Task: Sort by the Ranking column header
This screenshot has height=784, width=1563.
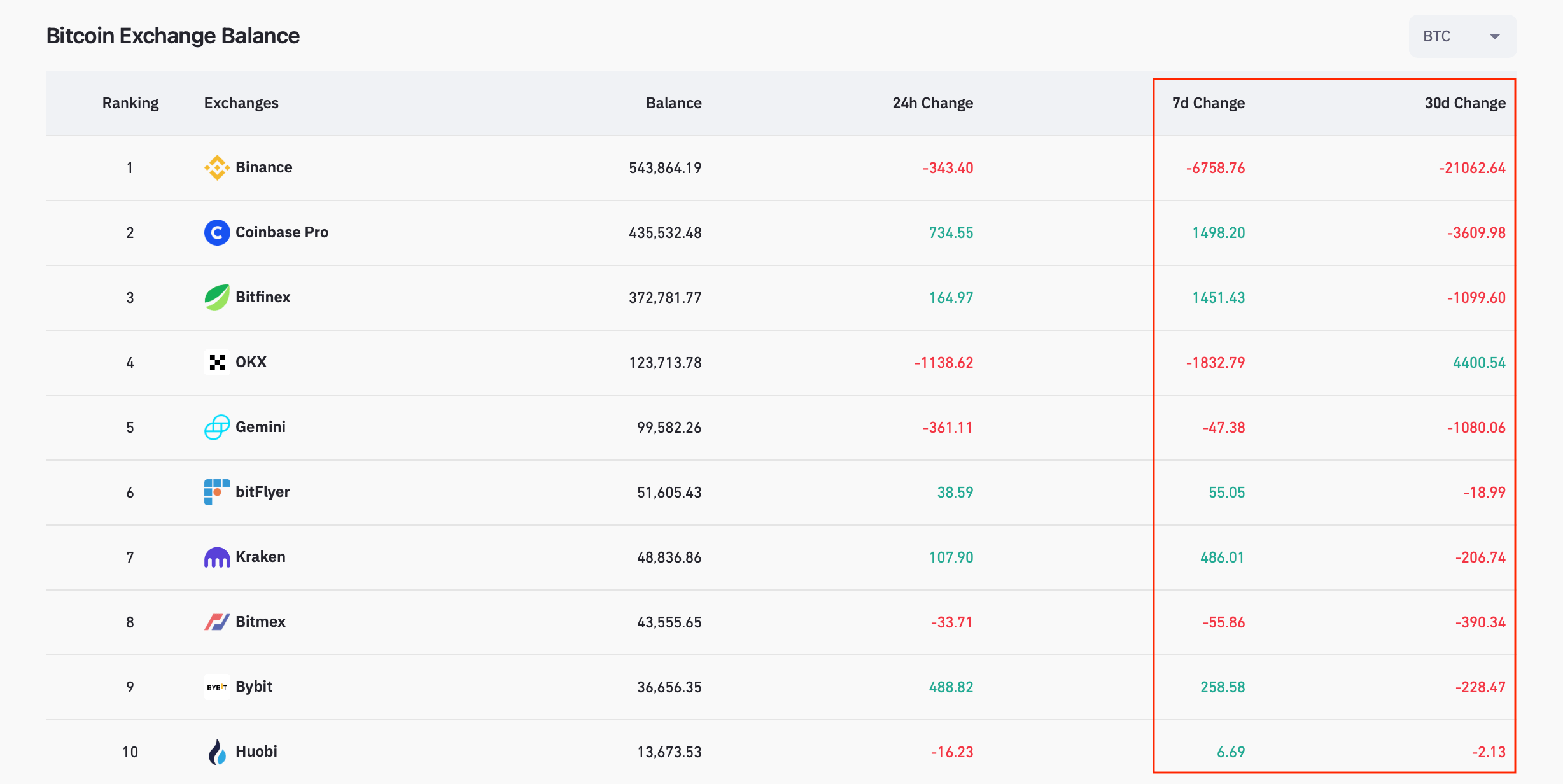Action: point(130,103)
